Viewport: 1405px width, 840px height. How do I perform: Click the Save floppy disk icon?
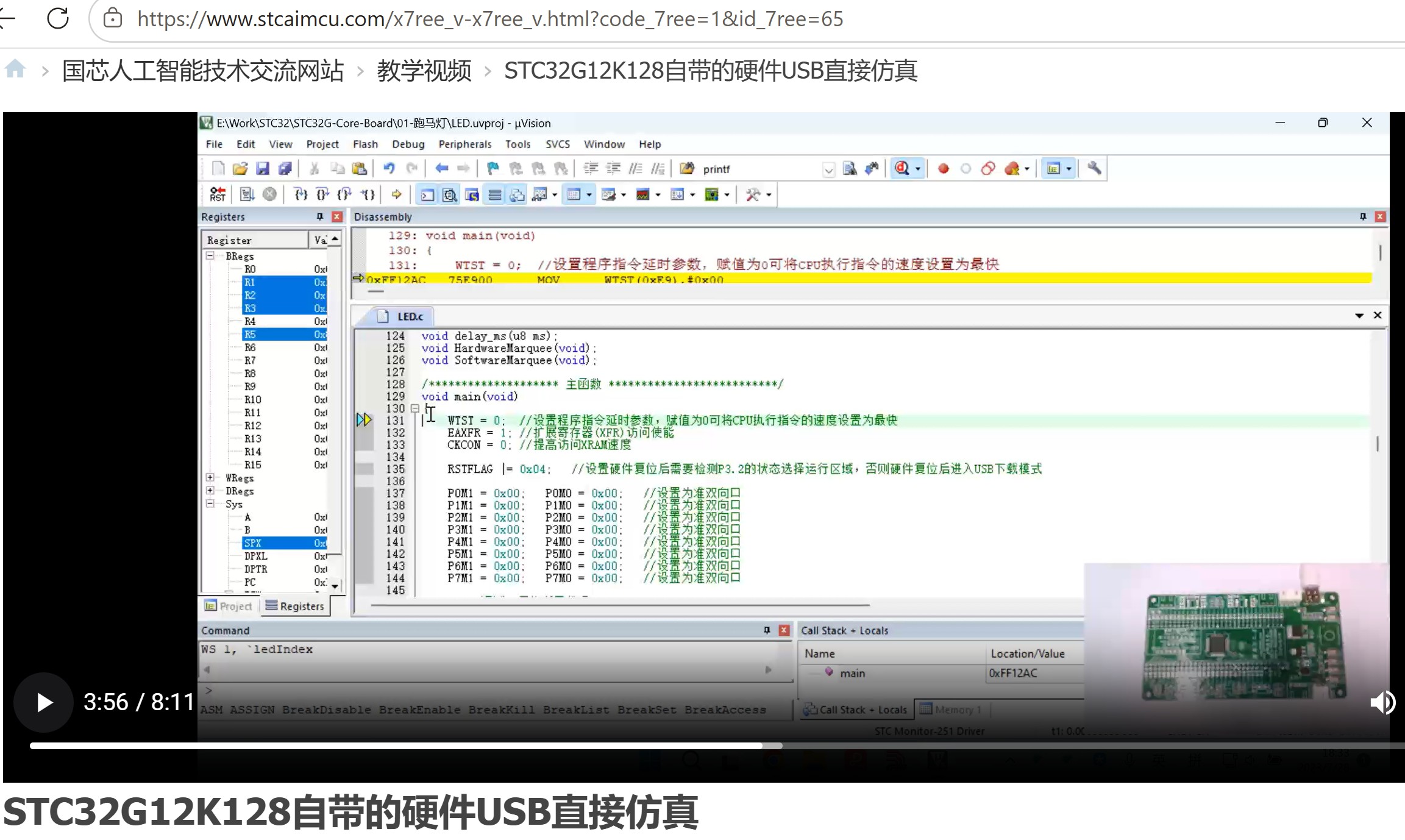click(263, 169)
